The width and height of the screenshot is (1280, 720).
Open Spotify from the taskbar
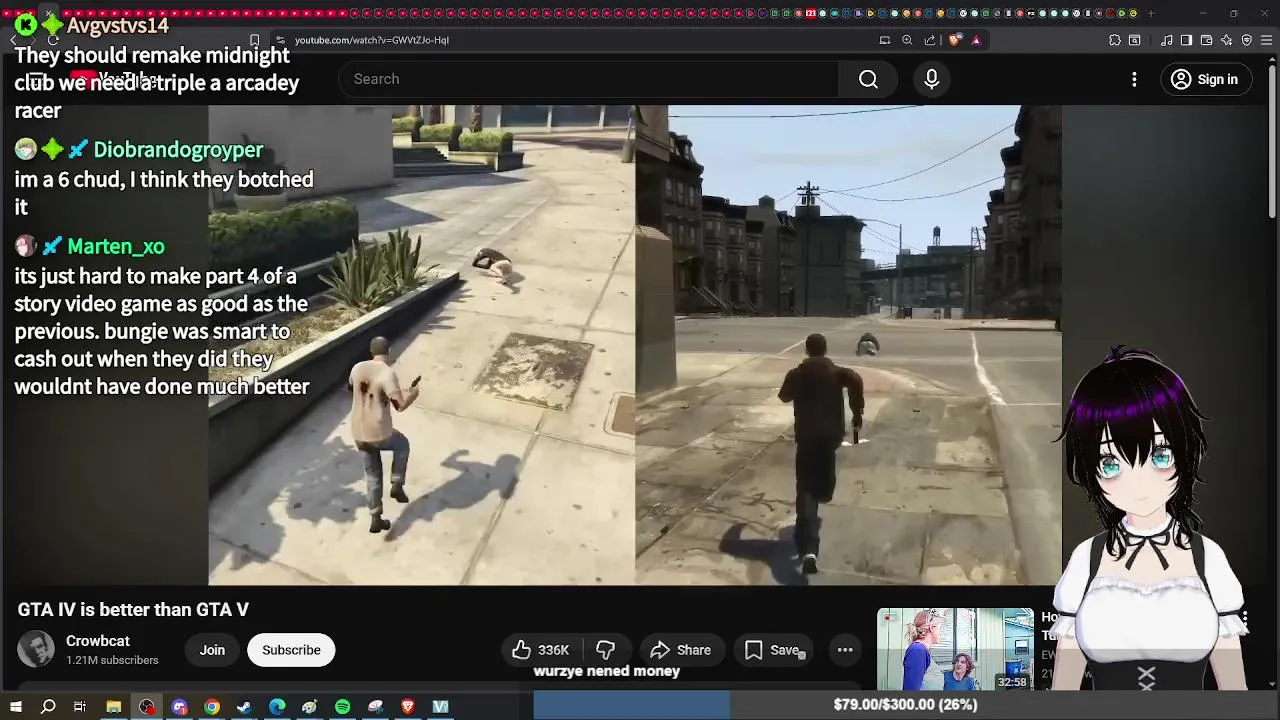[x=342, y=707]
